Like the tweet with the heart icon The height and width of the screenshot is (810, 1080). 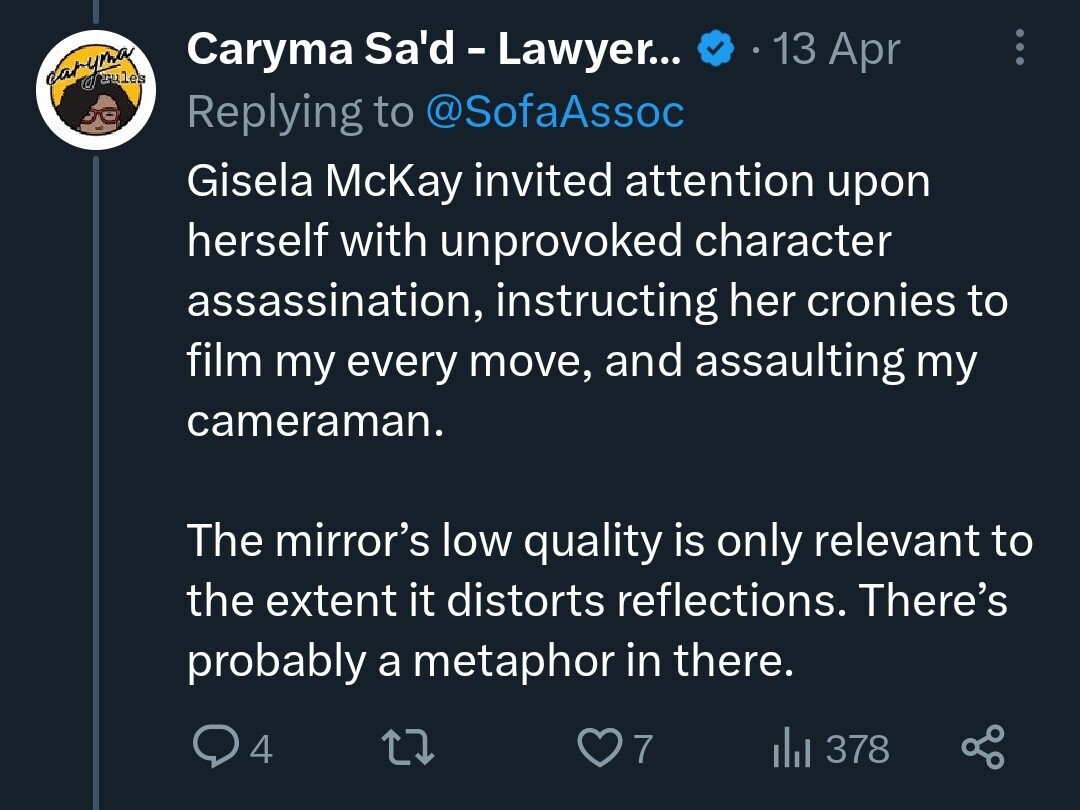[x=600, y=748]
